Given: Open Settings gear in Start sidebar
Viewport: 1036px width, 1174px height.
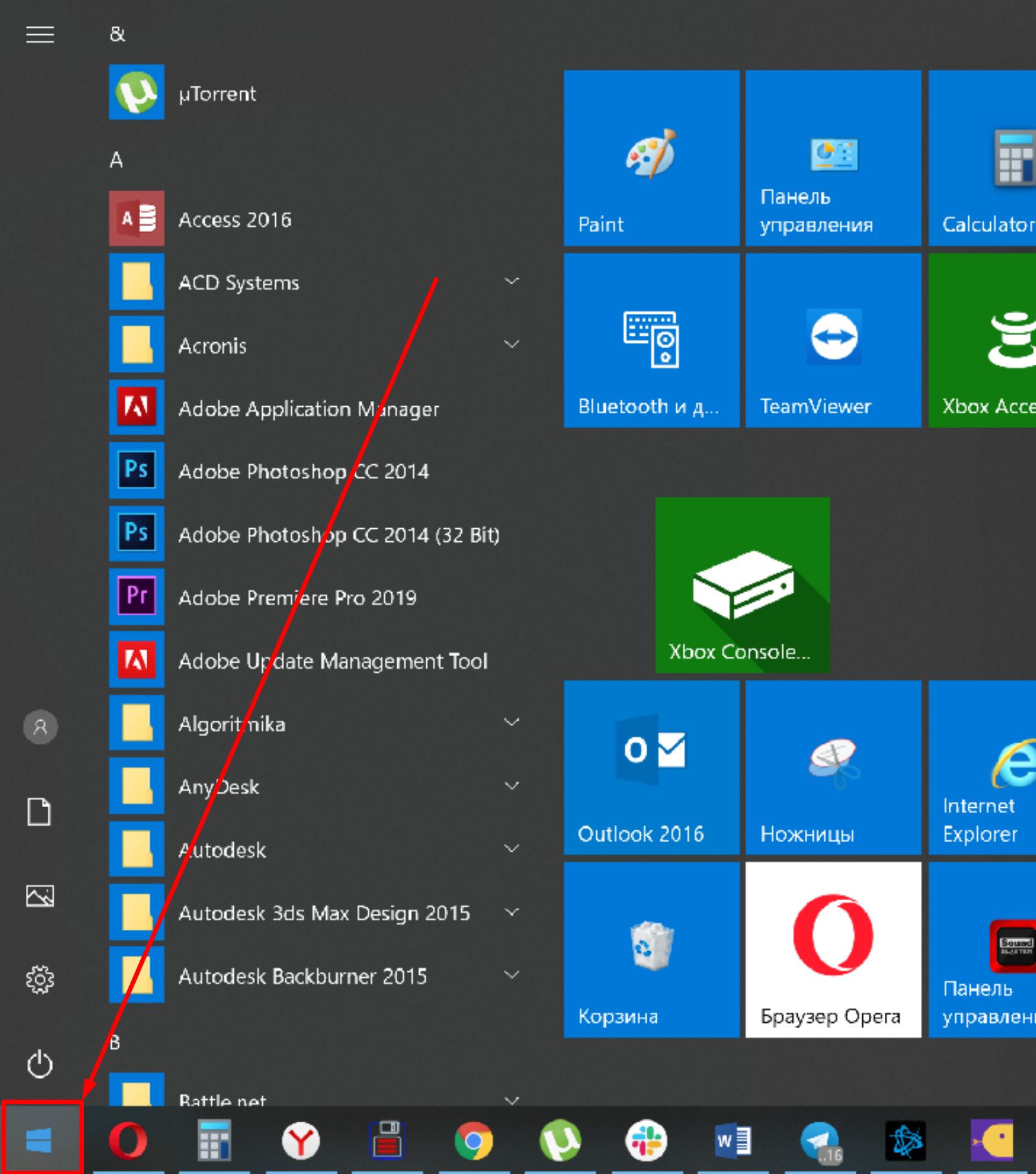Looking at the screenshot, I should 40,980.
